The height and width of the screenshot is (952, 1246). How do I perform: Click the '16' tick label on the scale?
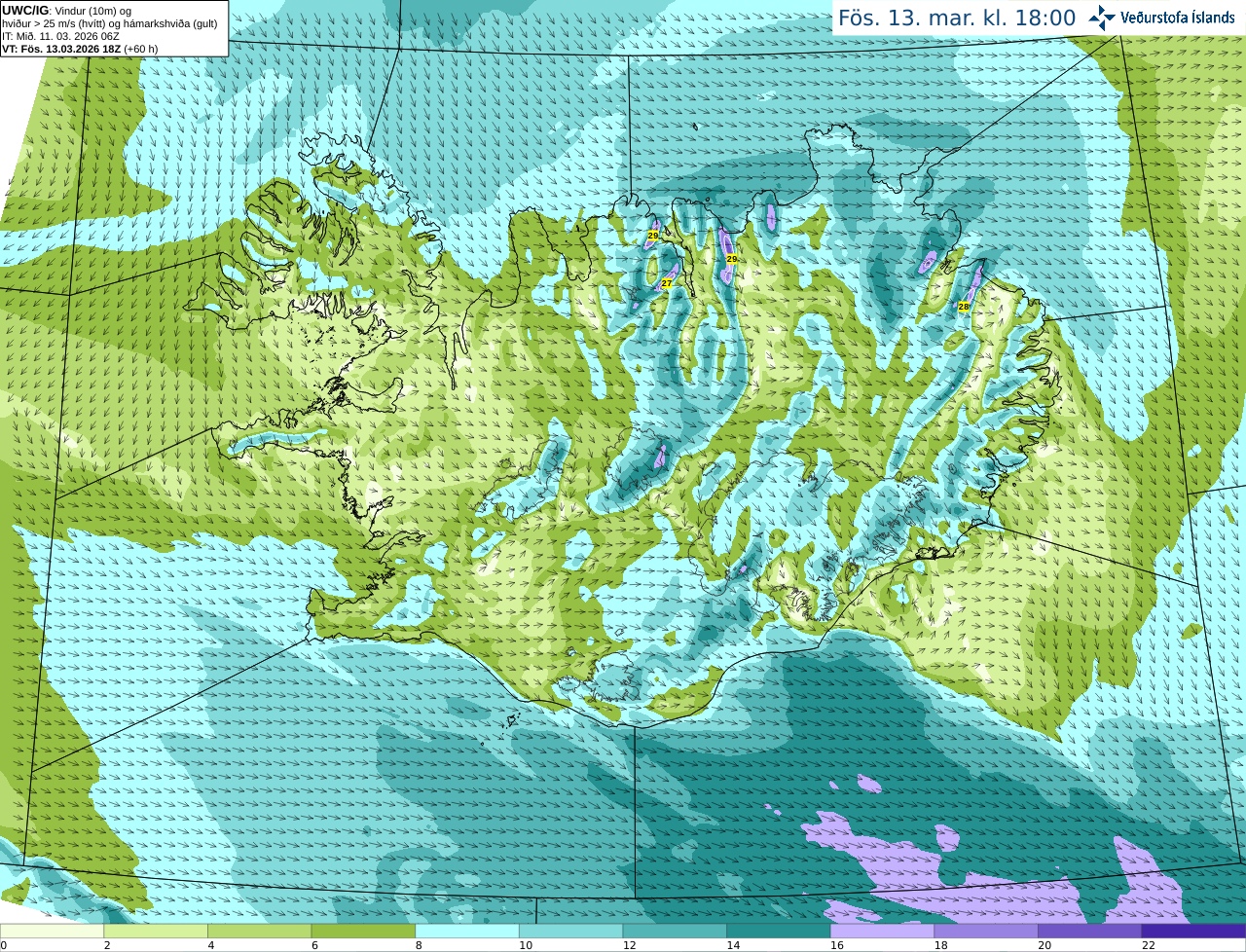point(837,945)
